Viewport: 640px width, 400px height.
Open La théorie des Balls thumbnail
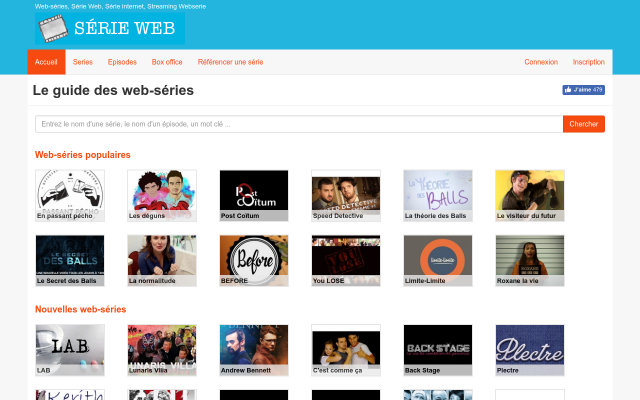(438, 196)
